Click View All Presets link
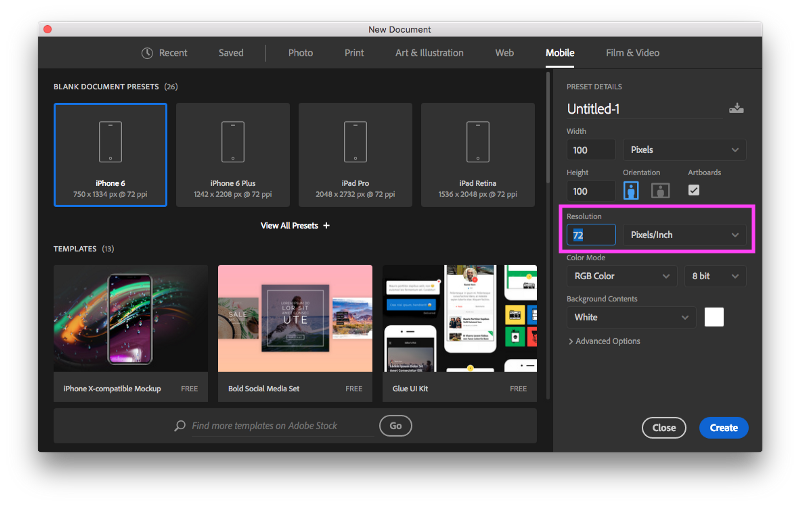Image resolution: width=800 pixels, height=506 pixels. (x=295, y=225)
